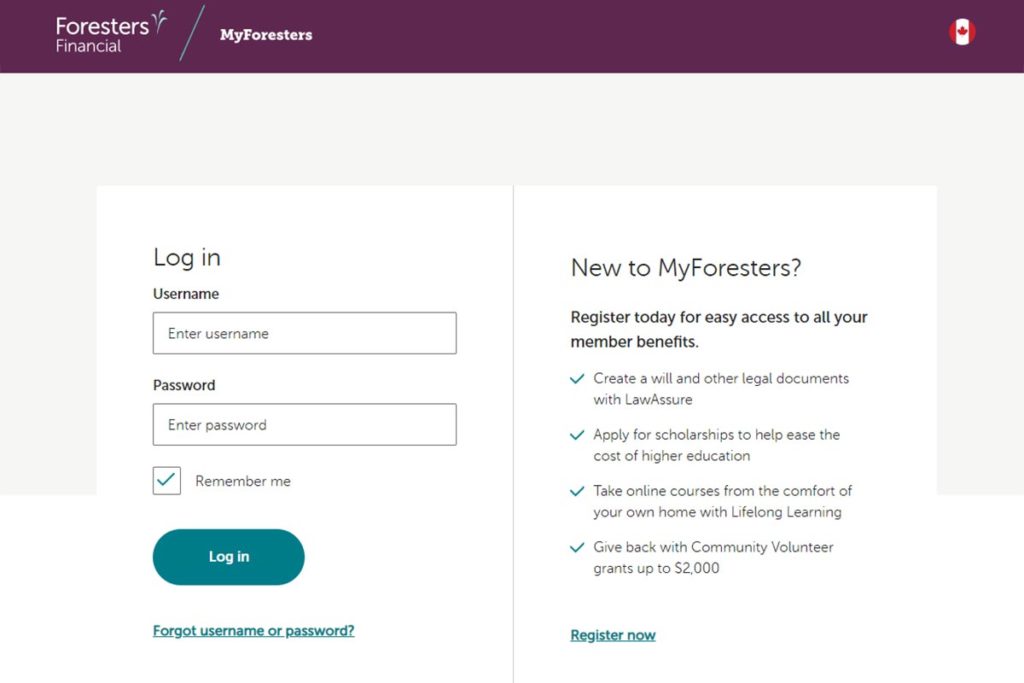Select the Log in heading
Image resolution: width=1024 pixels, height=683 pixels.
click(x=186, y=258)
